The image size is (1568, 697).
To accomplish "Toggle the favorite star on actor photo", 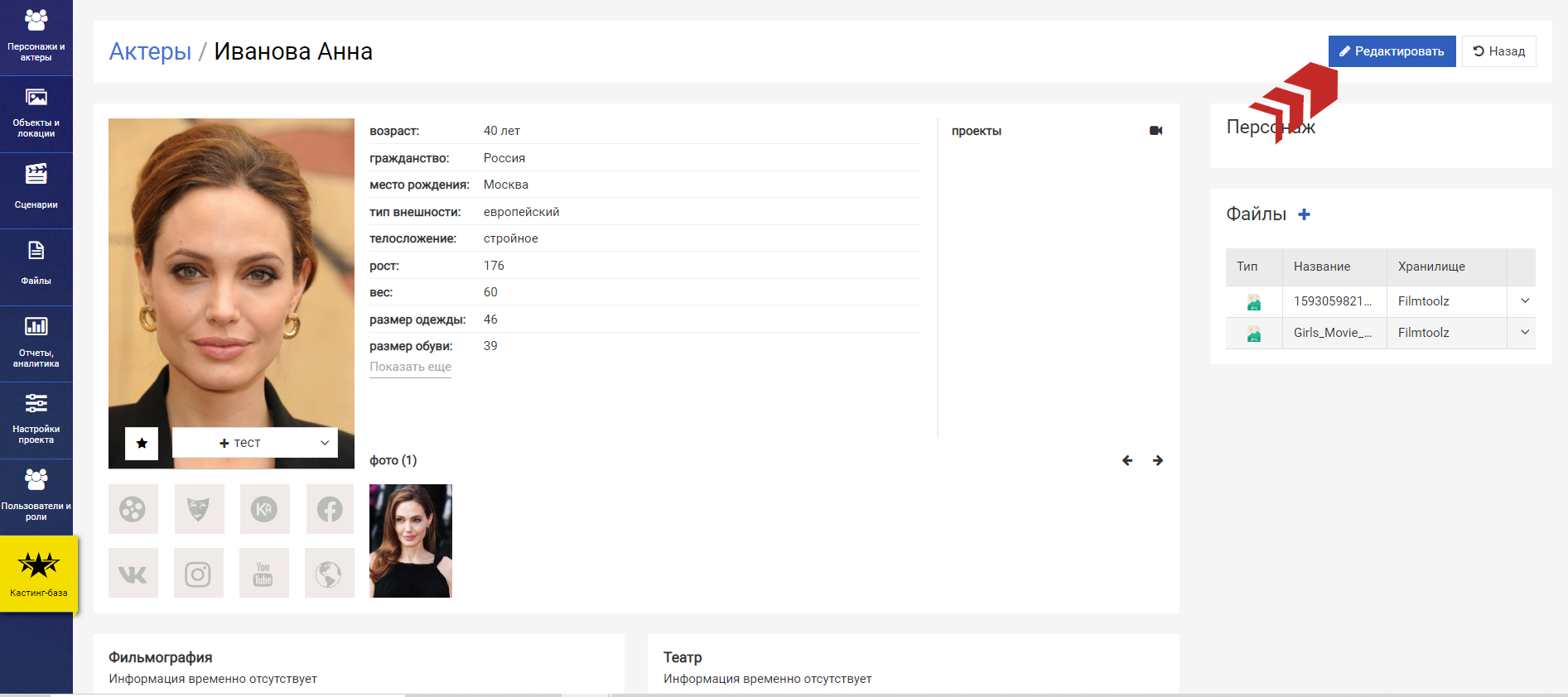I will click(x=142, y=443).
